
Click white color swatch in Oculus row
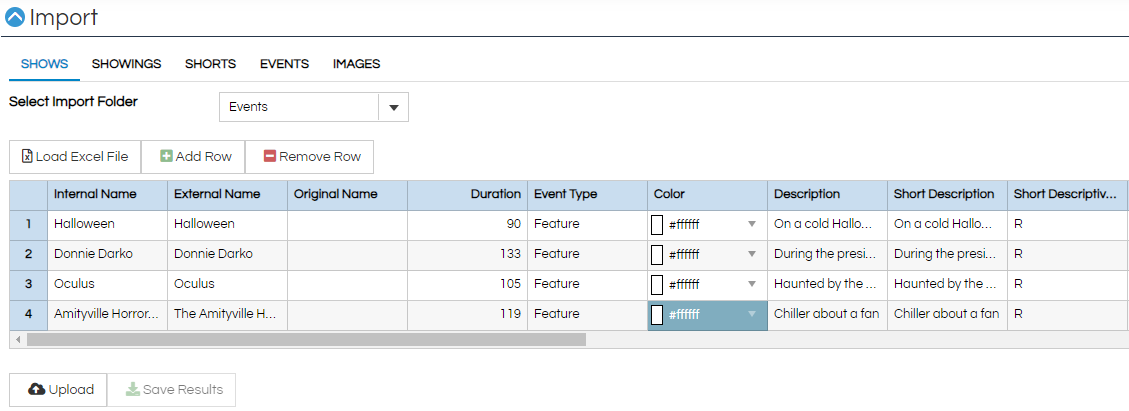[657, 284]
